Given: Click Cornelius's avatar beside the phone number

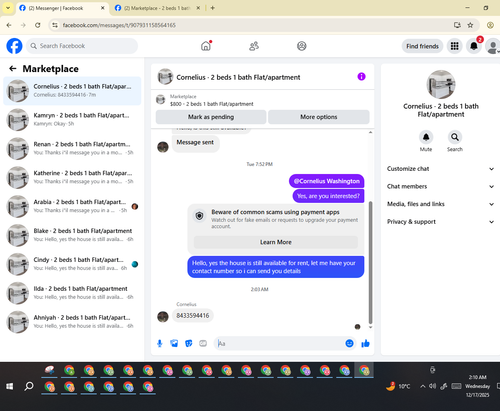Looking at the screenshot, I should pos(163,316).
